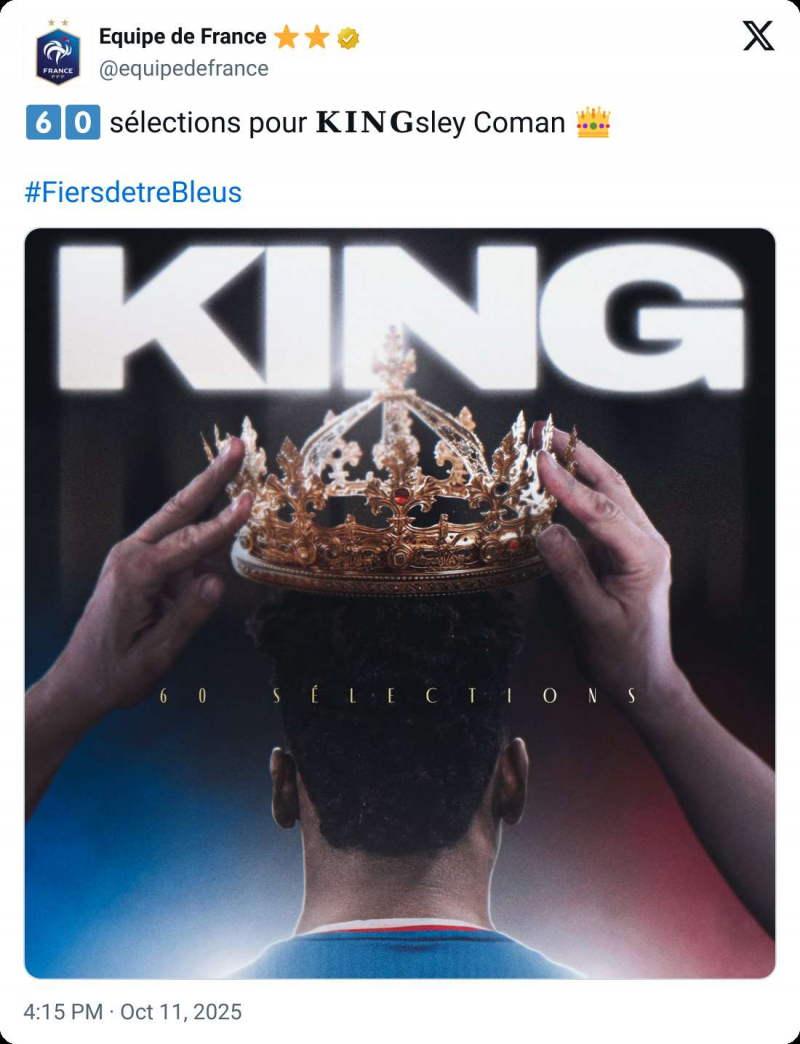The height and width of the screenshot is (1044, 800).
Task: Click the X logo icon
Action: point(758,36)
